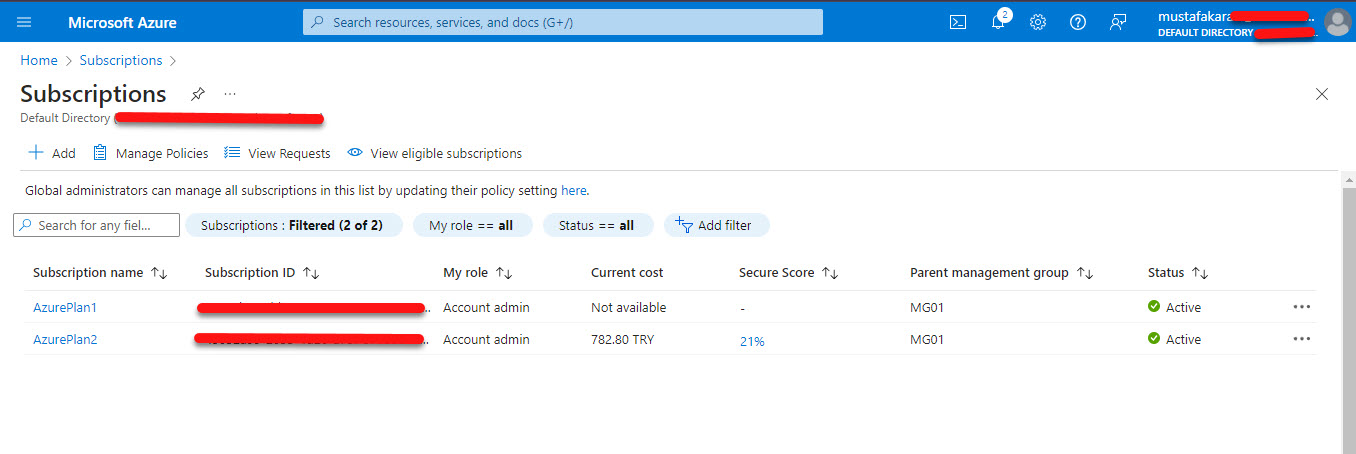The image size is (1356, 454).
Task: Click the user account avatar
Action: tap(1336, 22)
